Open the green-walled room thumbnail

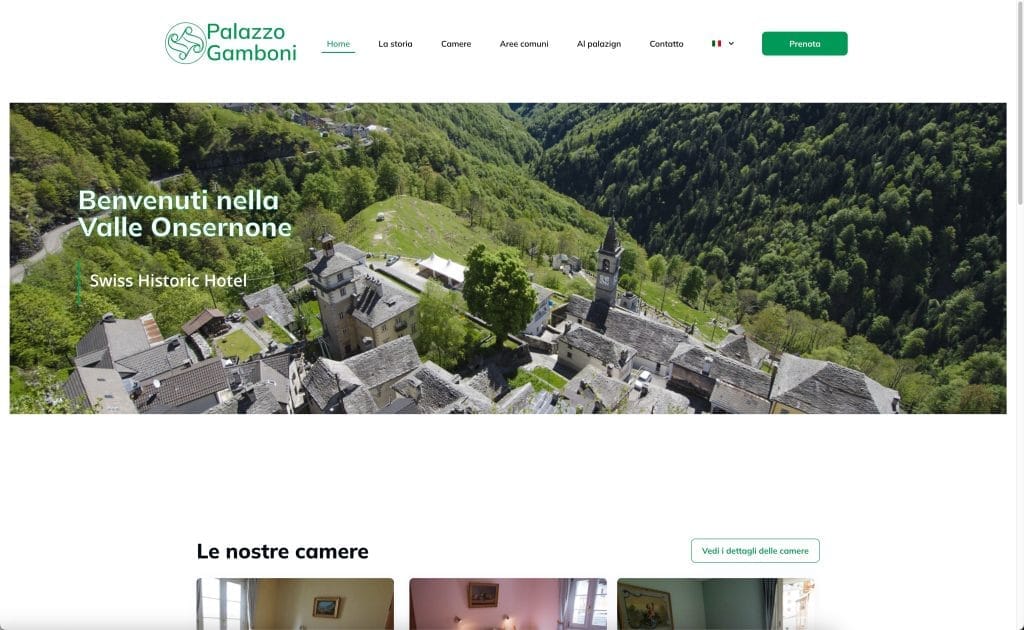(716, 604)
